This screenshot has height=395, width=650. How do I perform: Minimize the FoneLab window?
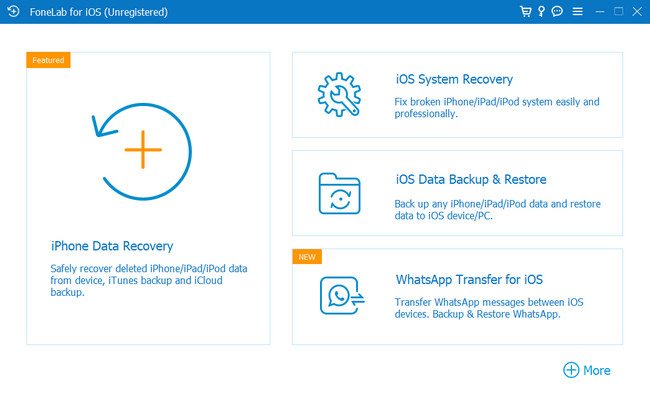pyautogui.click(x=599, y=12)
